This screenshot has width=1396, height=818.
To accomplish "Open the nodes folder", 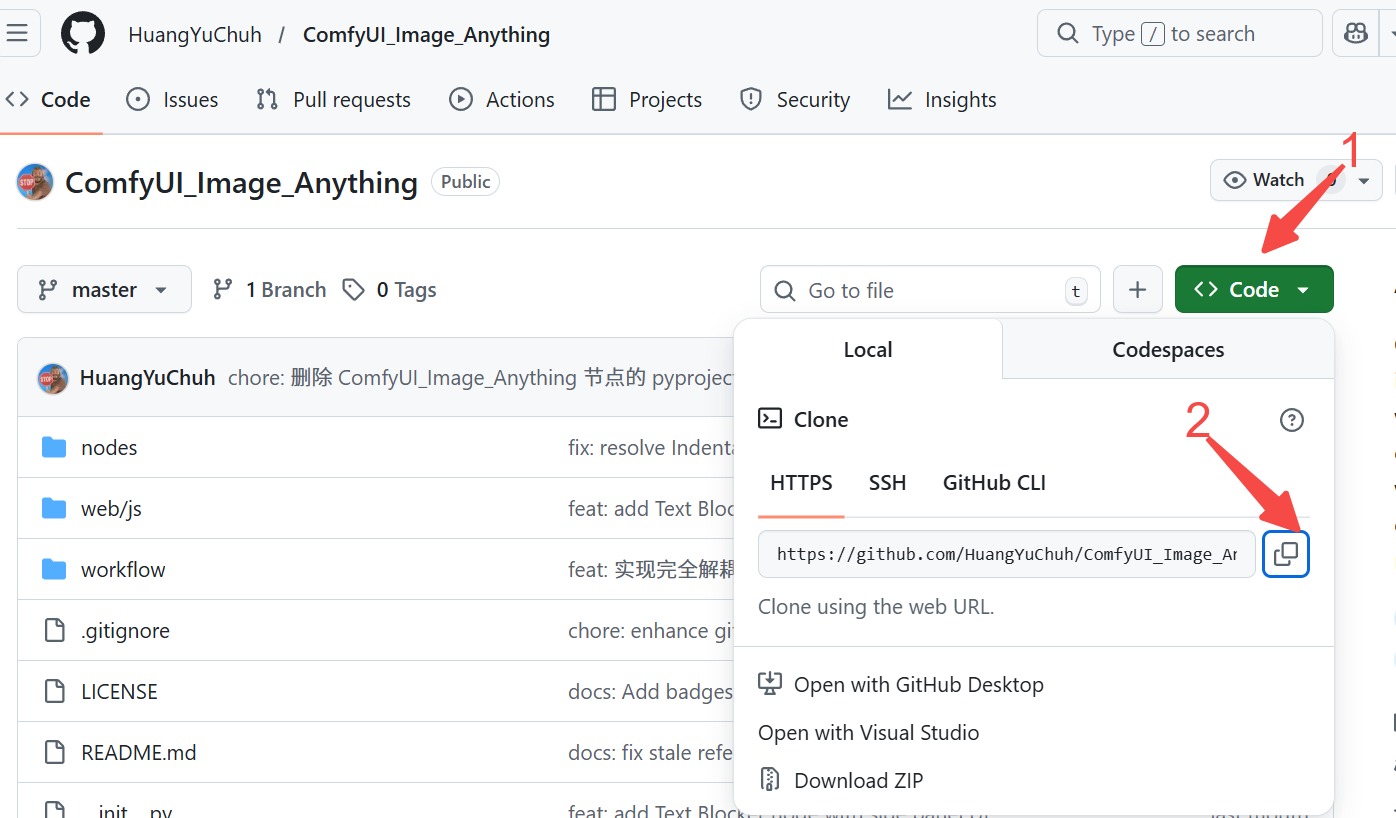I will [109, 447].
